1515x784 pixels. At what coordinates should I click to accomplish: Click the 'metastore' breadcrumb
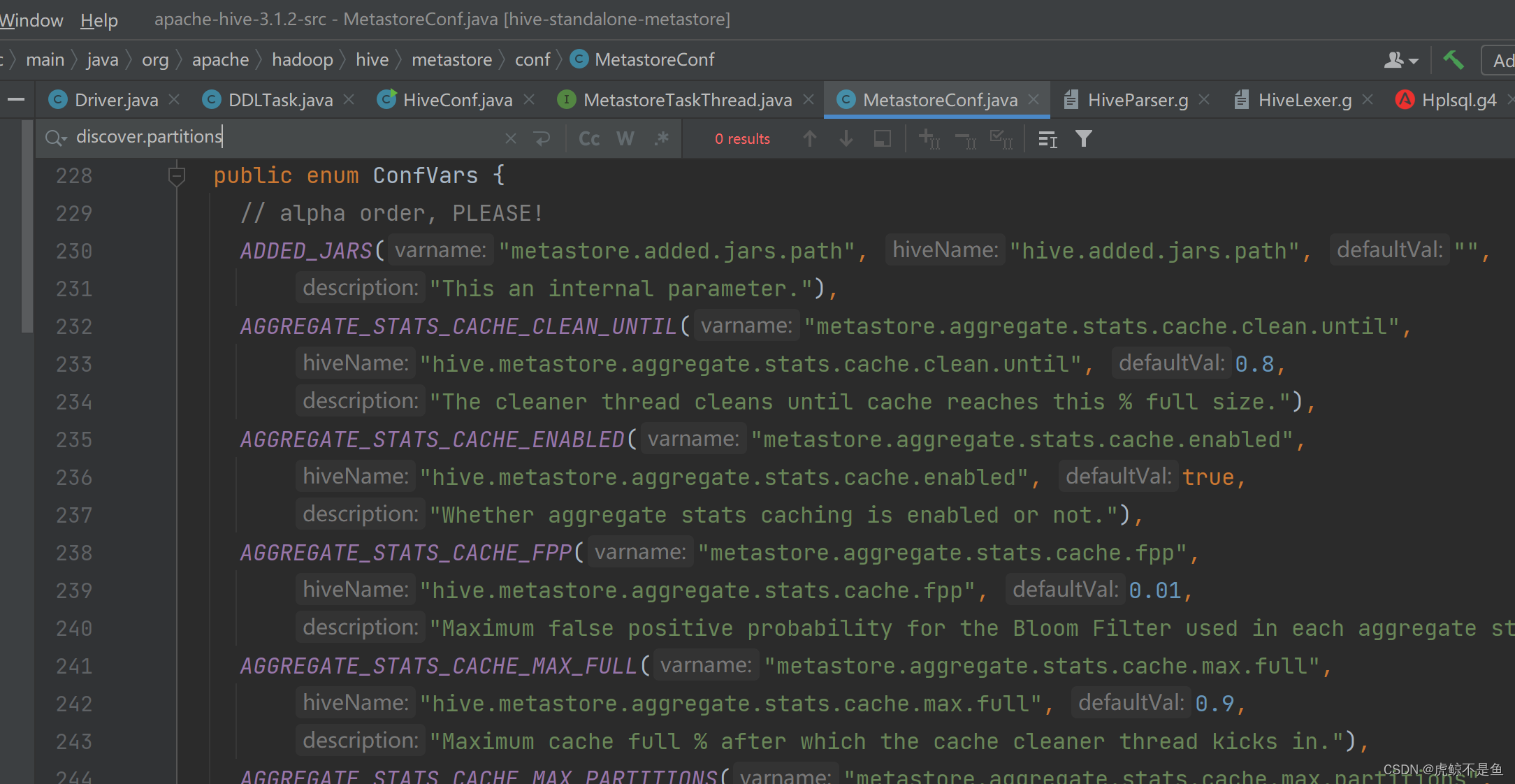pyautogui.click(x=451, y=60)
